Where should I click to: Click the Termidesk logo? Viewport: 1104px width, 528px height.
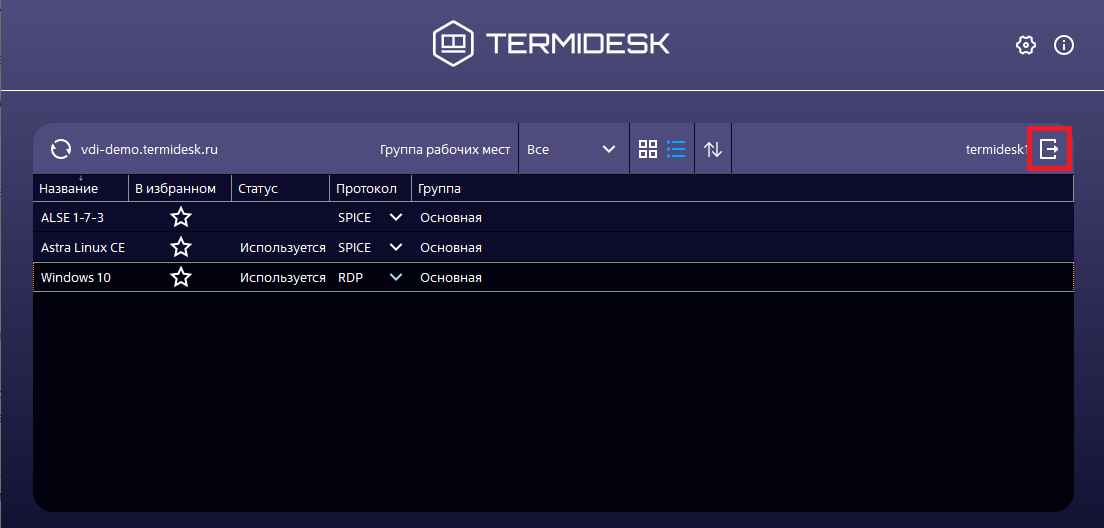pos(551,44)
